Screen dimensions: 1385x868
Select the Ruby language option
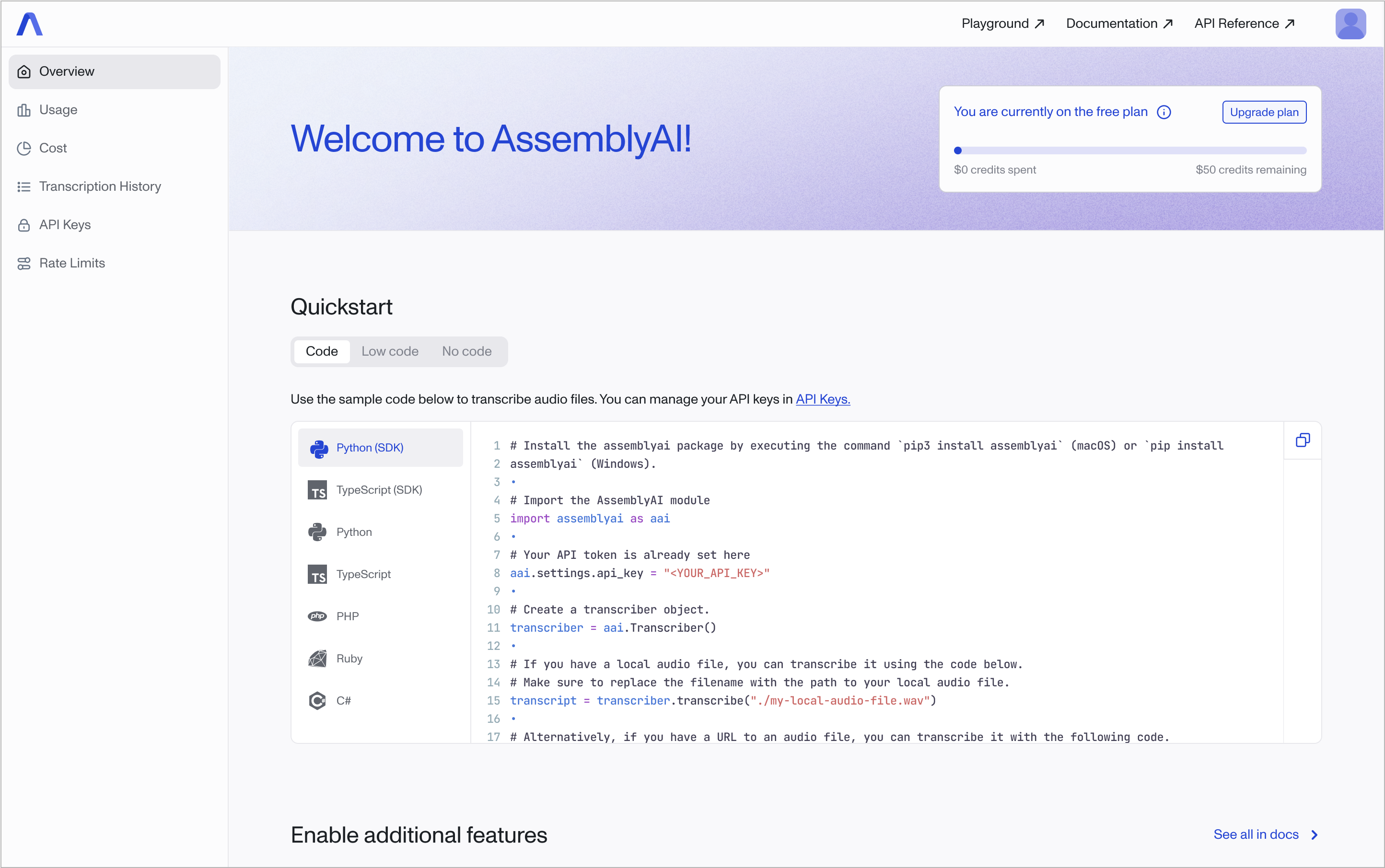click(x=349, y=659)
